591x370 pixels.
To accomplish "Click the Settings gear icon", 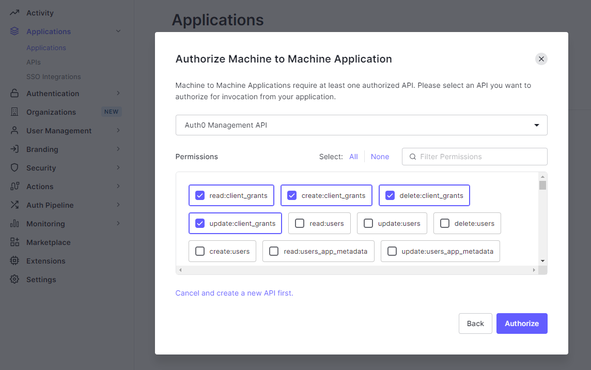I will coord(14,279).
